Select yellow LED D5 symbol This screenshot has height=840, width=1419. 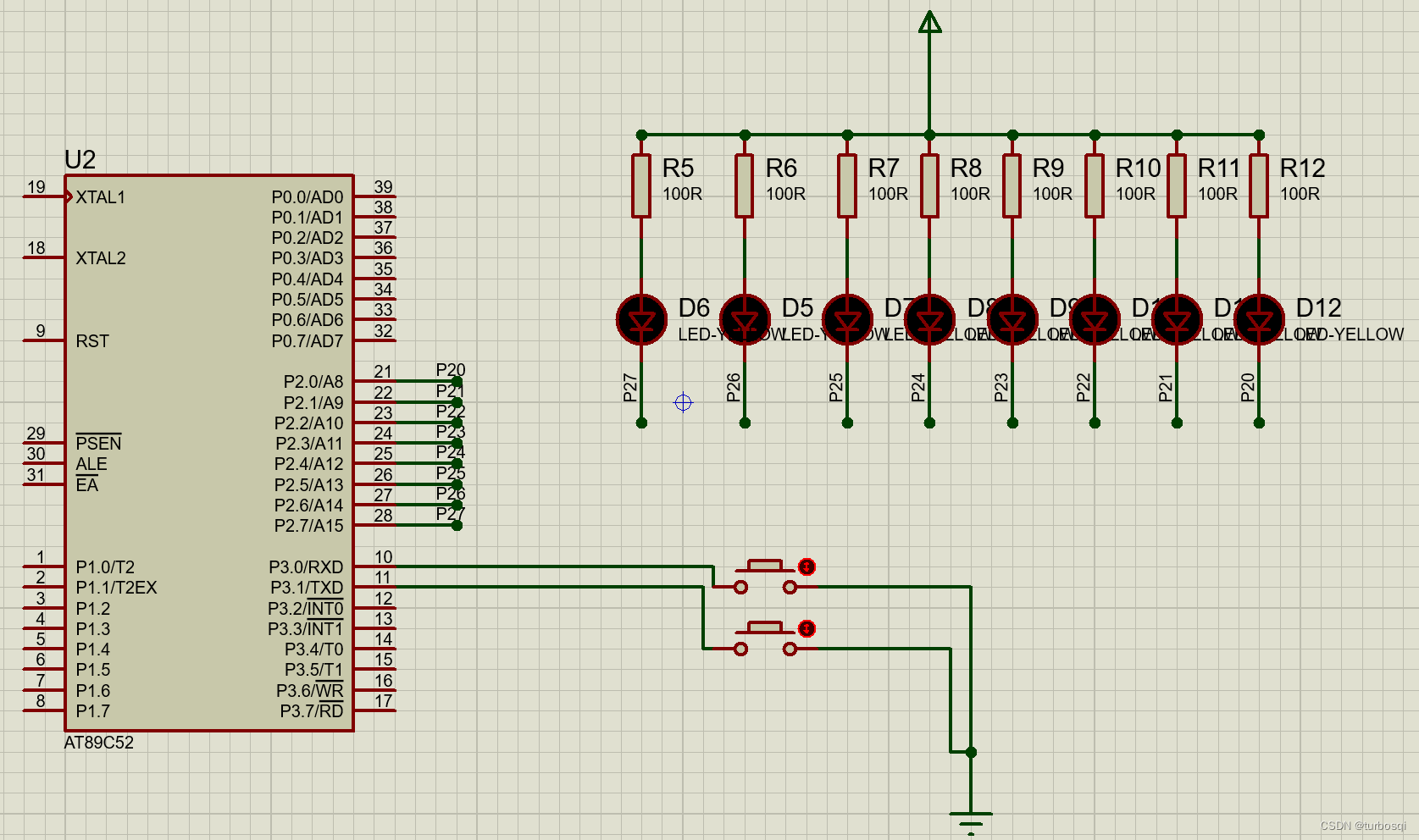[745, 319]
